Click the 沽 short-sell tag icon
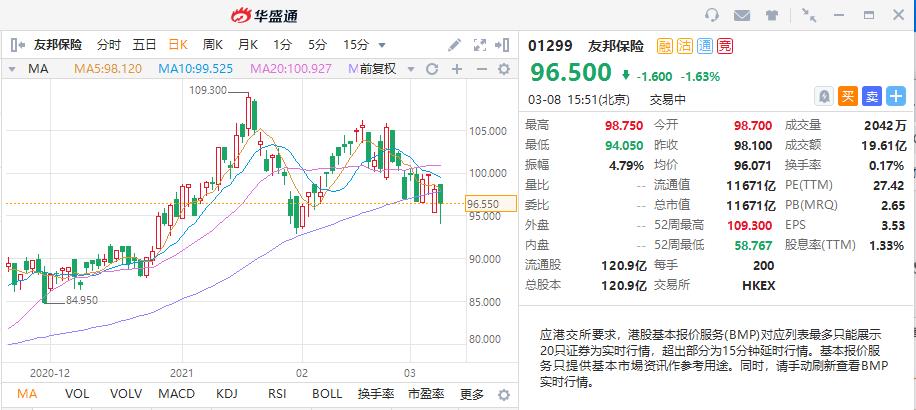 pyautogui.click(x=685, y=46)
